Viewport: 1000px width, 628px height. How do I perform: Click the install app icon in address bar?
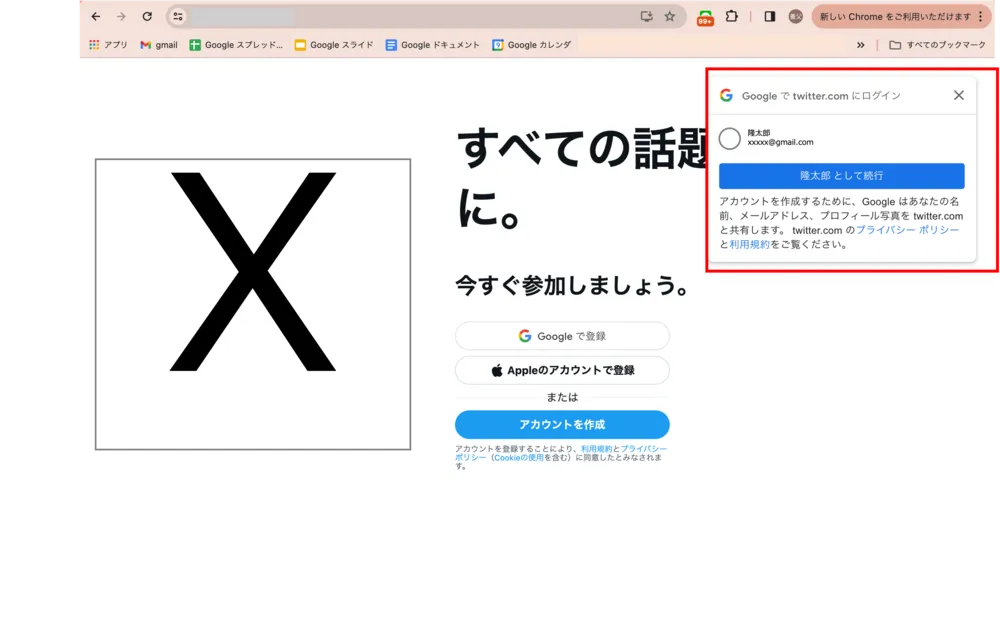click(x=646, y=17)
